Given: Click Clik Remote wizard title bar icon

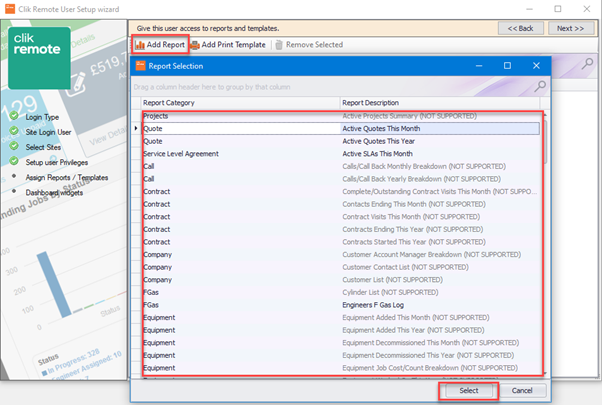Looking at the screenshot, I should pos(10,9).
